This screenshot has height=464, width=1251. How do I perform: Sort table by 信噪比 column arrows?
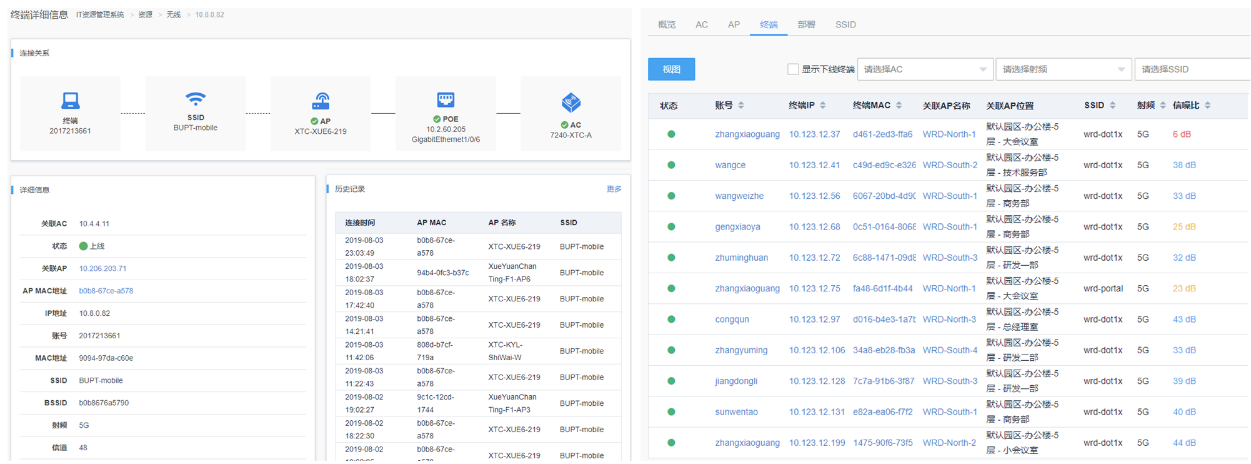coord(1207,106)
